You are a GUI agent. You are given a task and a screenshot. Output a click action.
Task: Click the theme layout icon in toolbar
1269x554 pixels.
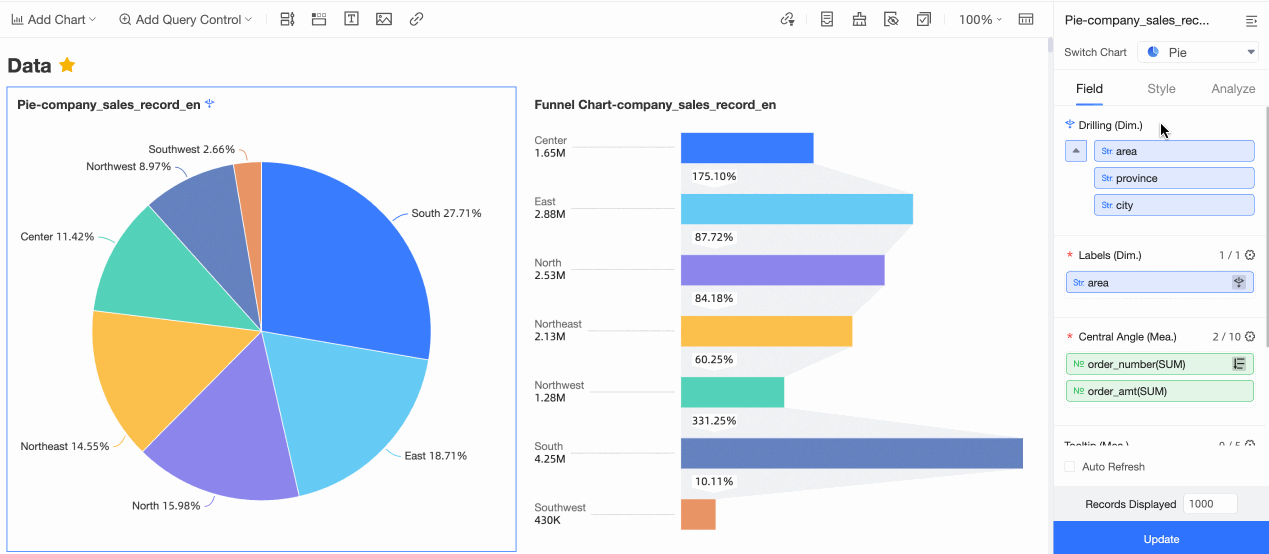859,19
